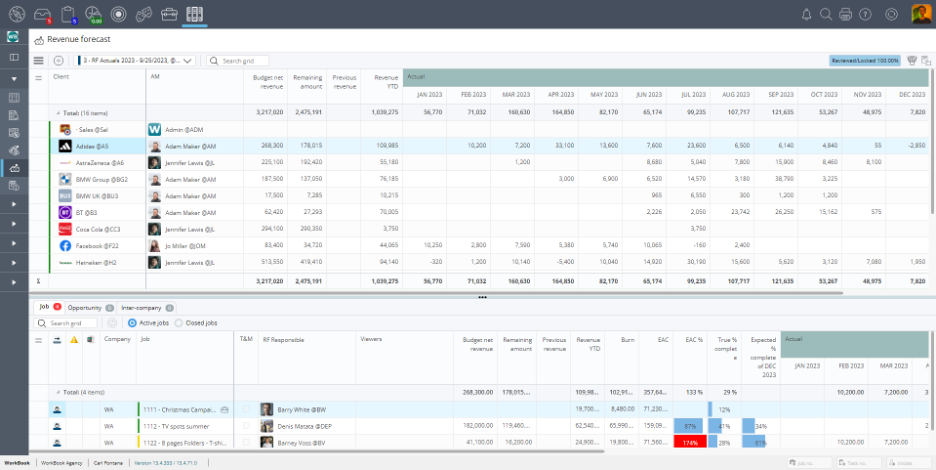This screenshot has height=470, width=936.
Task: Open the briefcase module in top bar
Action: (x=169, y=14)
